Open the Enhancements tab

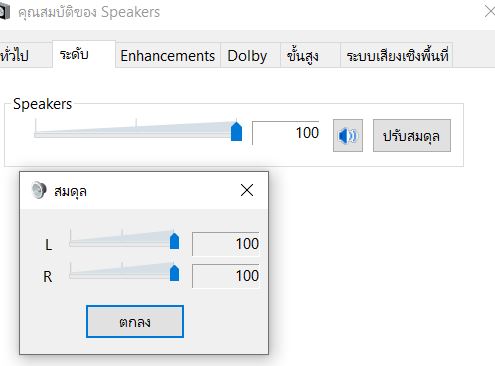point(168,55)
